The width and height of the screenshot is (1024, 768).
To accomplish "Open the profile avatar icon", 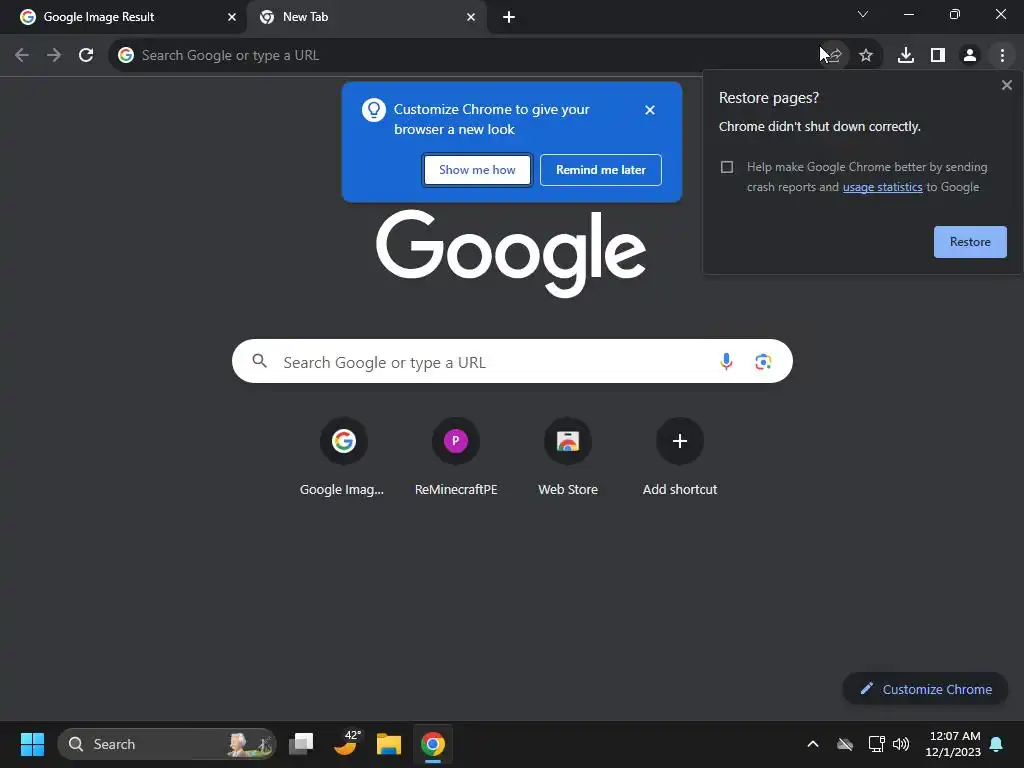I will click(970, 56).
